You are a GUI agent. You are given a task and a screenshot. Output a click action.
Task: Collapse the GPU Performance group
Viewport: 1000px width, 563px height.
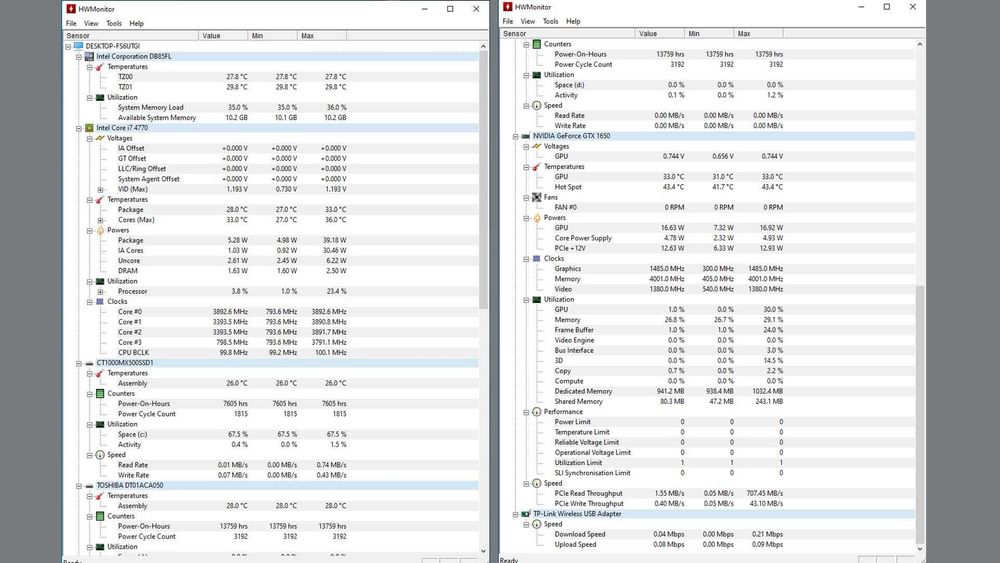[x=526, y=412]
